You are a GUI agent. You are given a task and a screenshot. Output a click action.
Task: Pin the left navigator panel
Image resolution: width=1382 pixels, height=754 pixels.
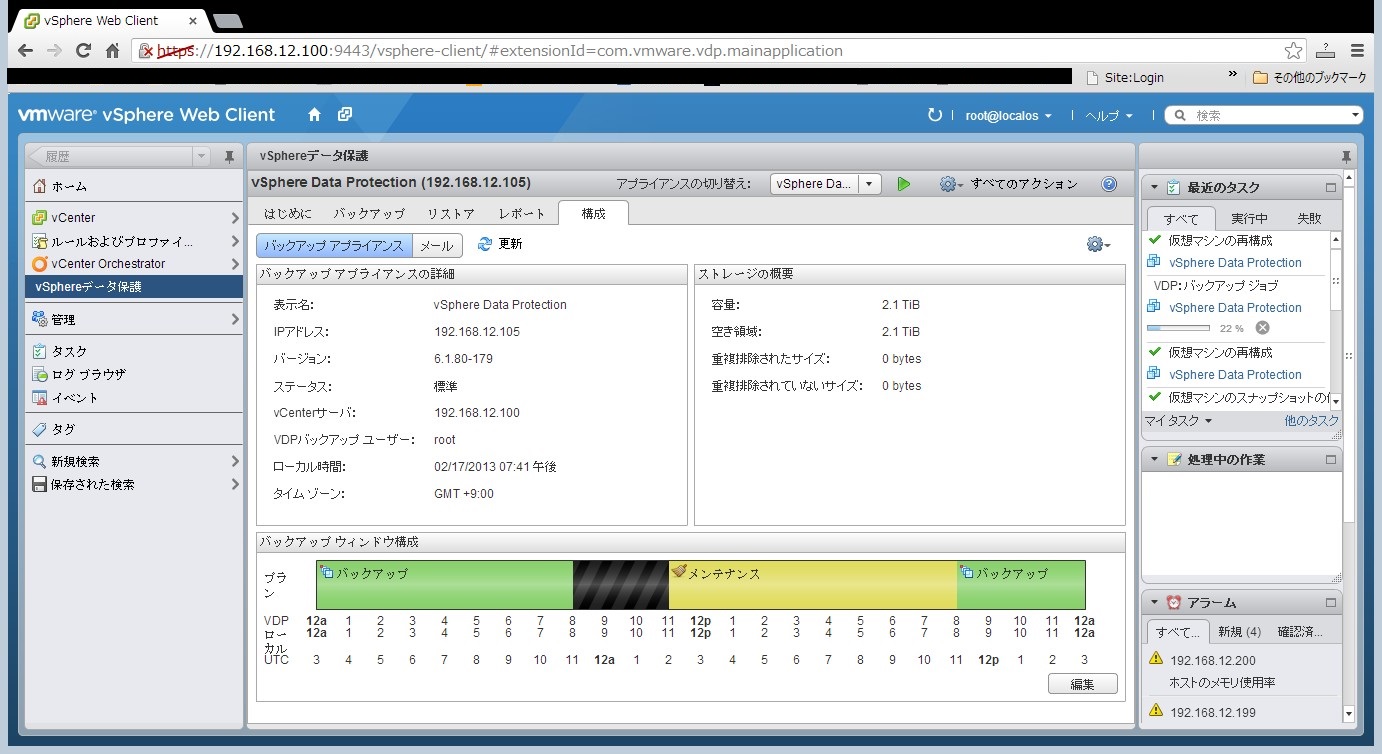click(x=229, y=157)
